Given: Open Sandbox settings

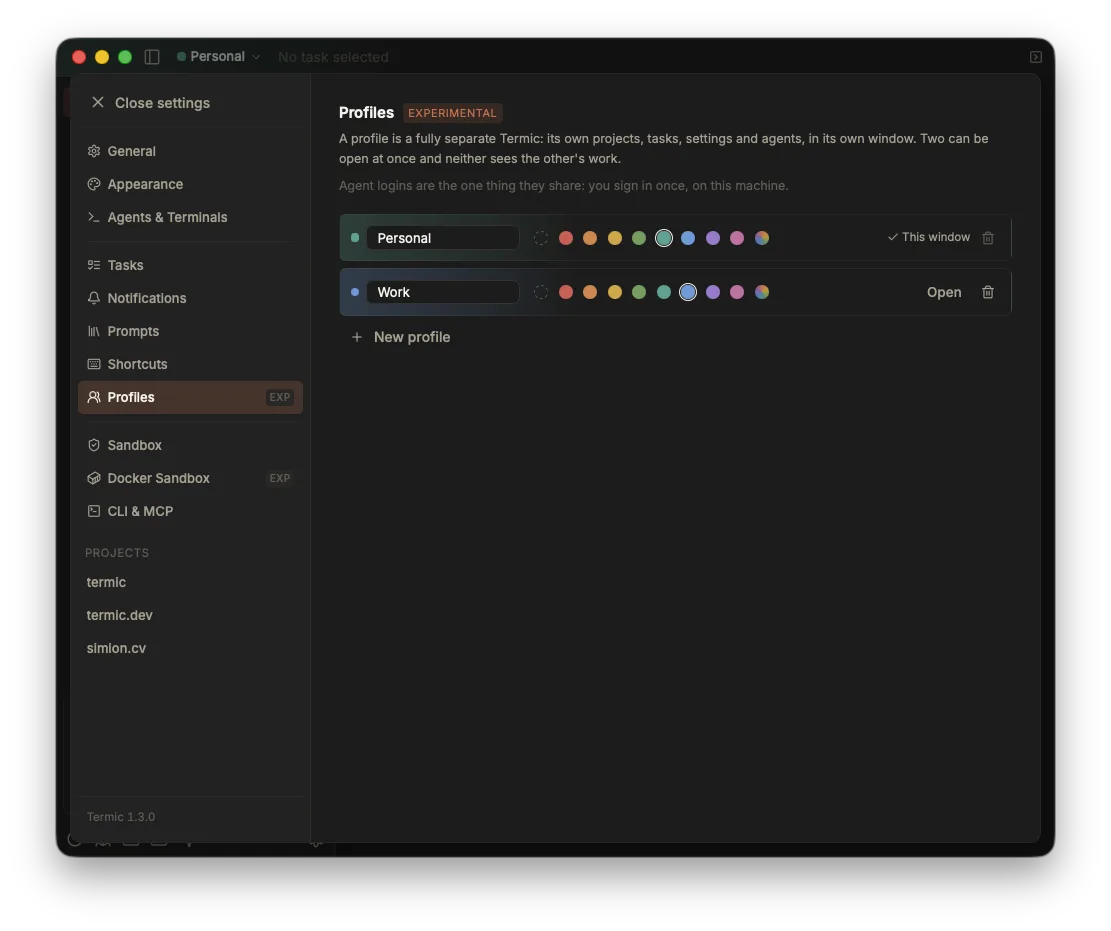Looking at the screenshot, I should point(191,445).
